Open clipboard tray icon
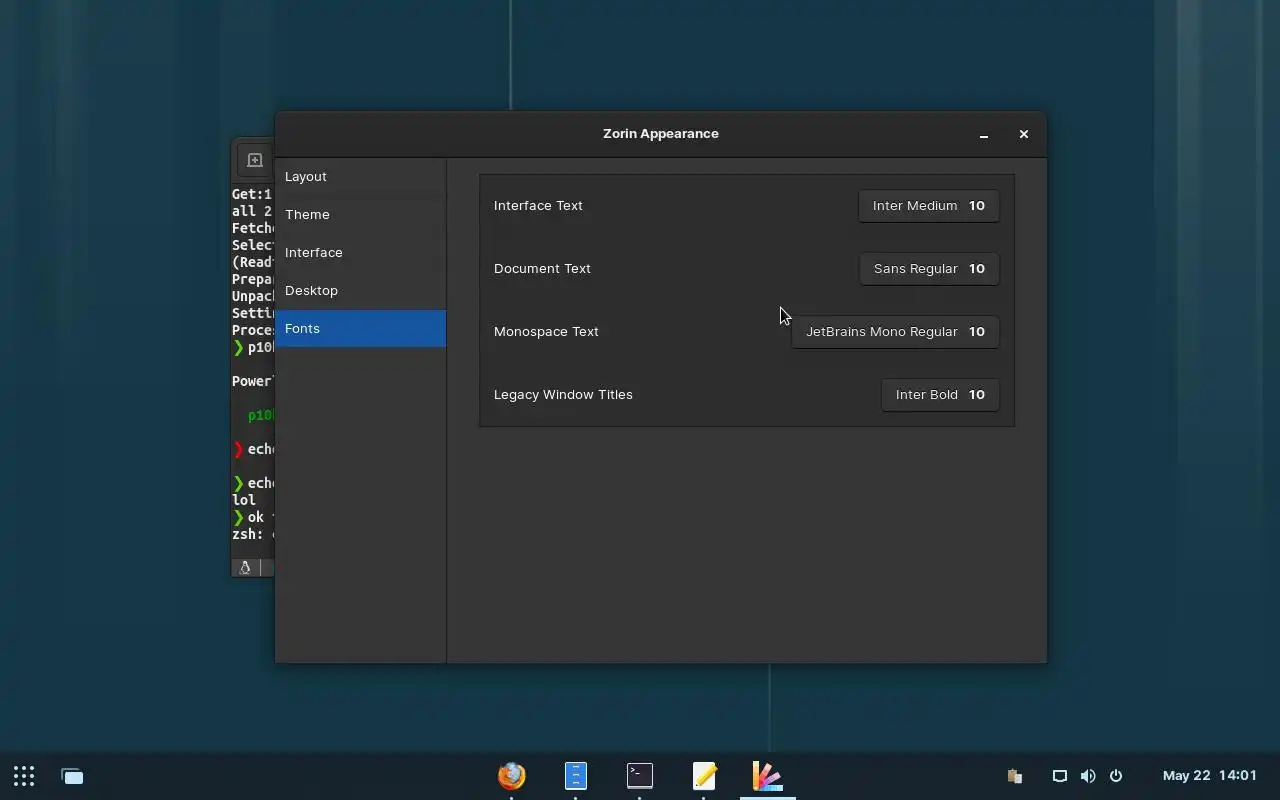The height and width of the screenshot is (800, 1280). click(x=1014, y=776)
